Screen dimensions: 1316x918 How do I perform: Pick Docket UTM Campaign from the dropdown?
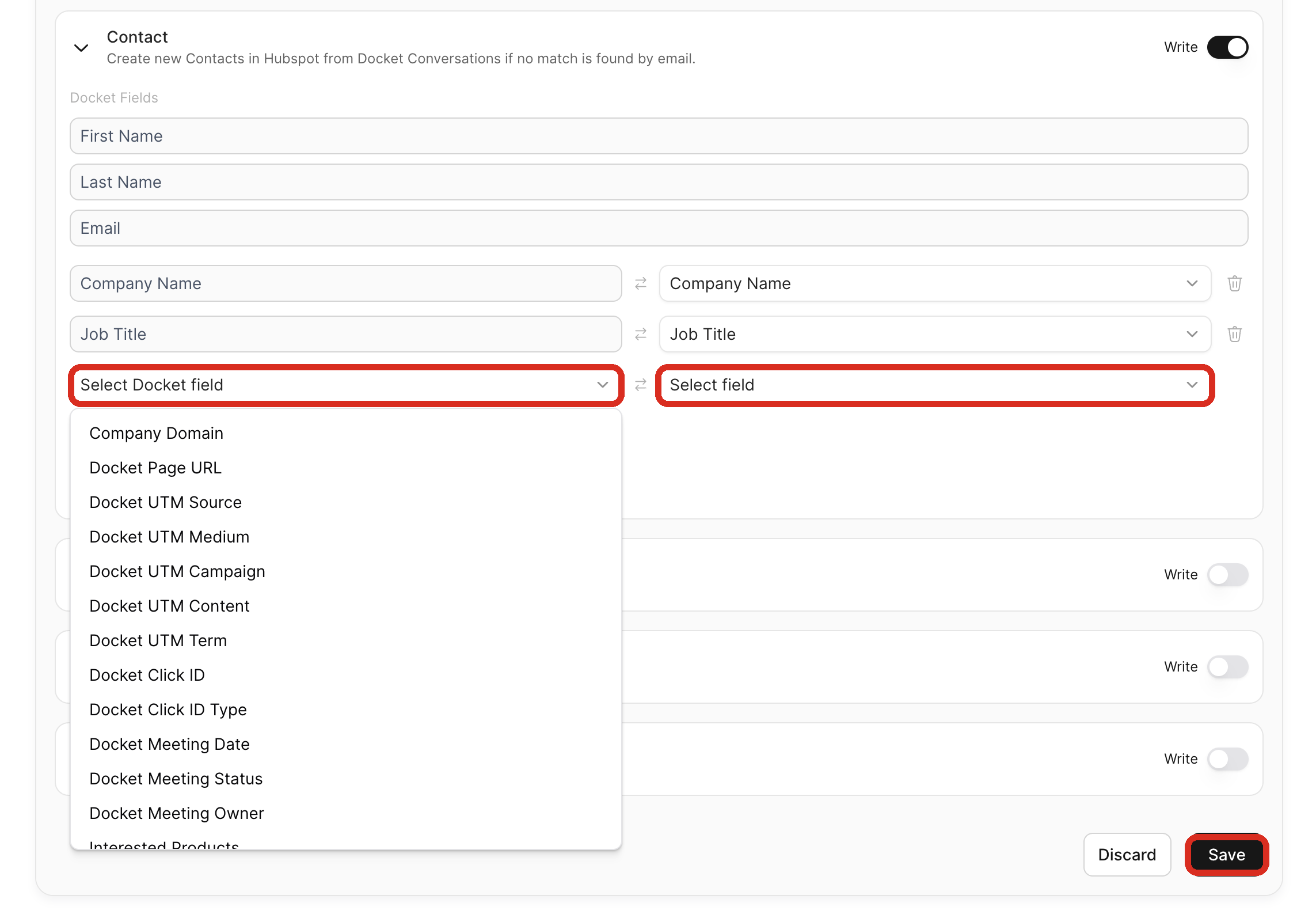click(345, 571)
